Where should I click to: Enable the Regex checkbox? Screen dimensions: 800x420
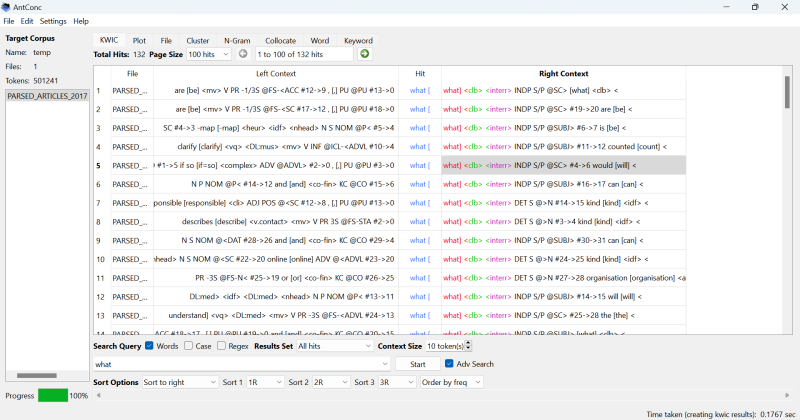tap(222, 346)
